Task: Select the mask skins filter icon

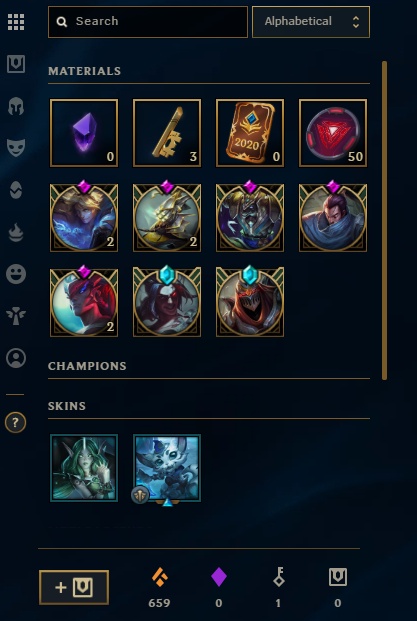Action: point(16,148)
